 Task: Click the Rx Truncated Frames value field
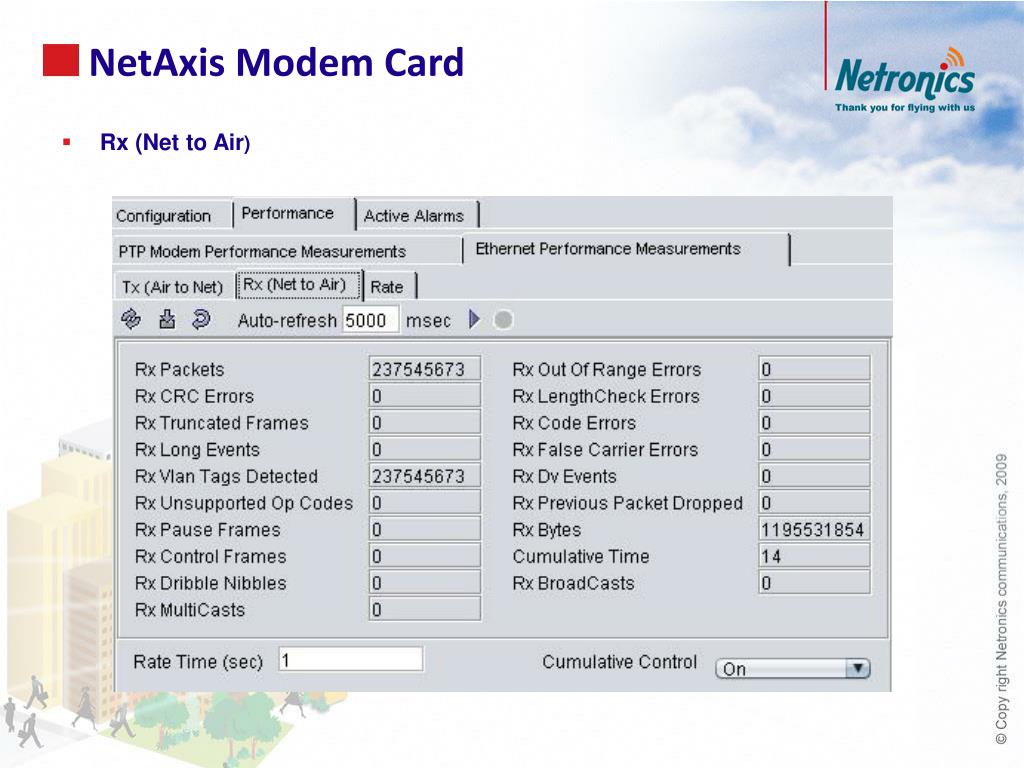click(x=424, y=423)
